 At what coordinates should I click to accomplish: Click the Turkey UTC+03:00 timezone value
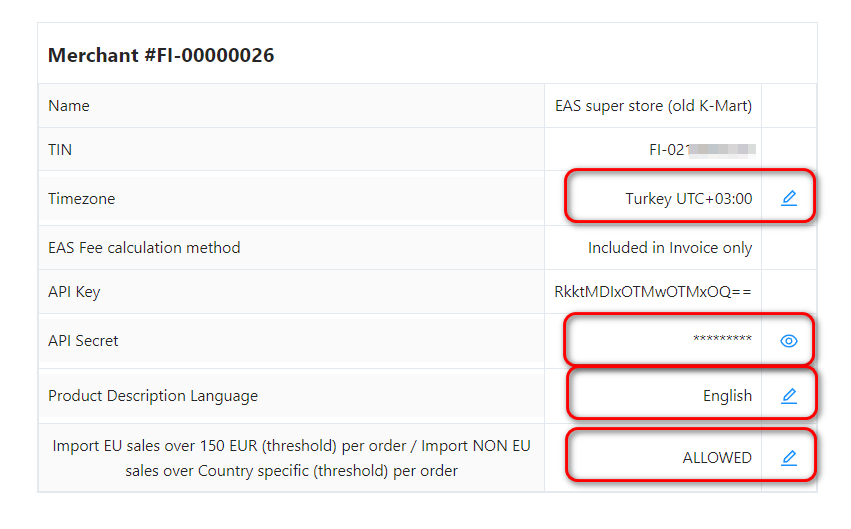coord(688,198)
